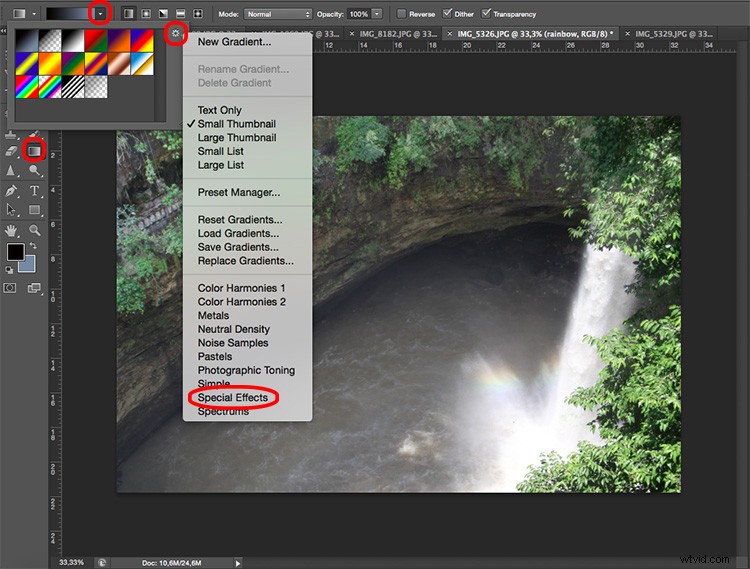The width and height of the screenshot is (750, 569).
Task: Click the gradient preview bar to edit
Action: (70, 14)
